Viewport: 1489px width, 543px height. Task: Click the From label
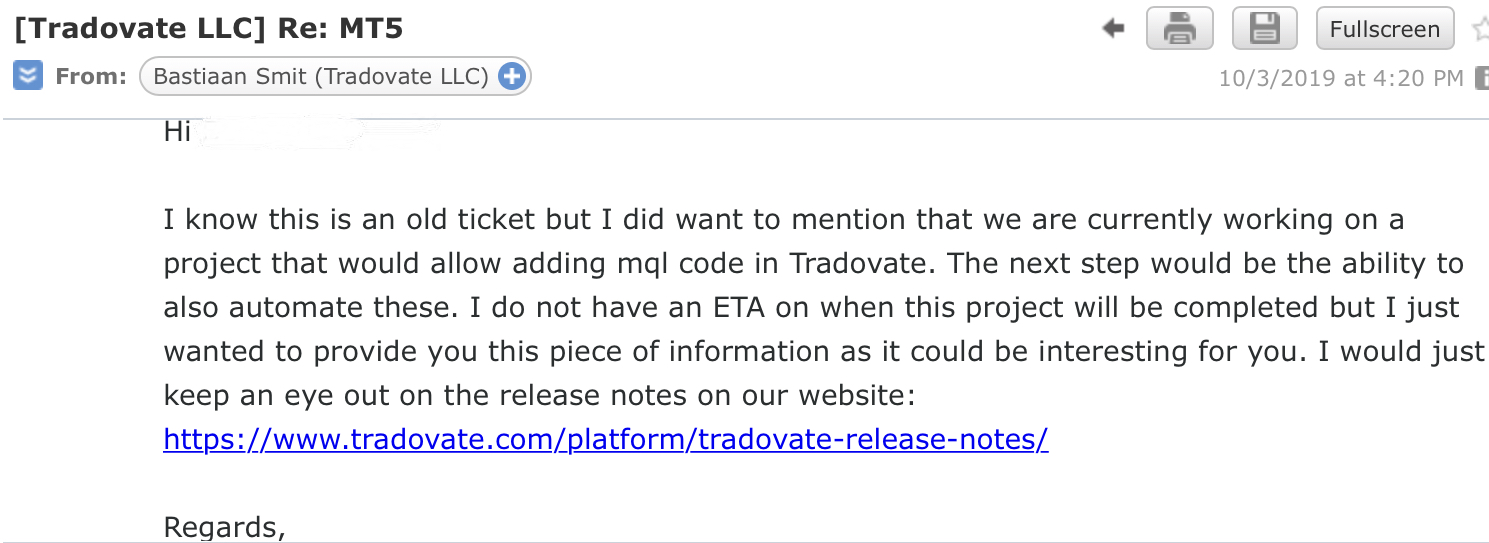tap(91, 76)
